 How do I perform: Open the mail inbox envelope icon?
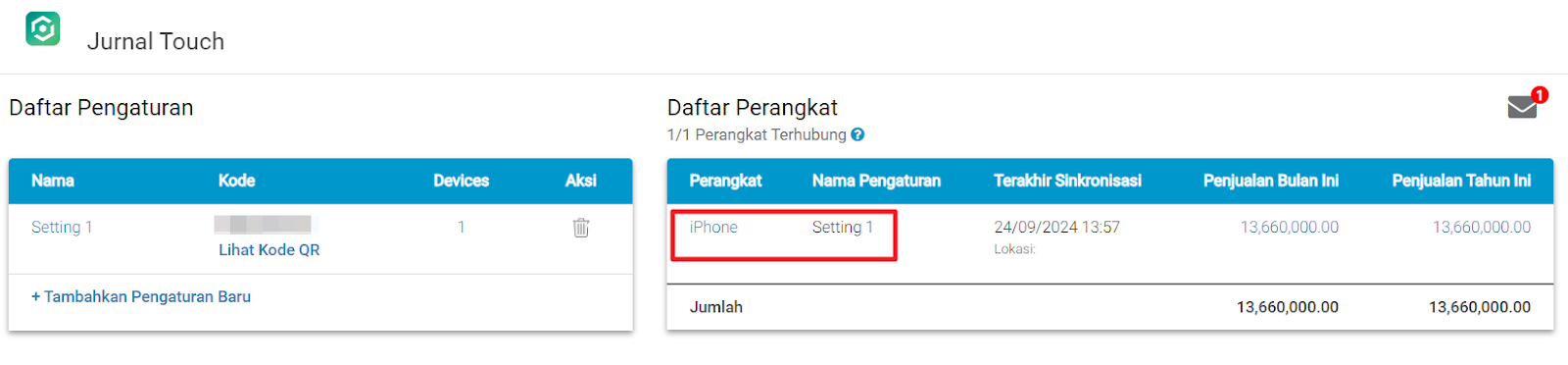[1522, 107]
